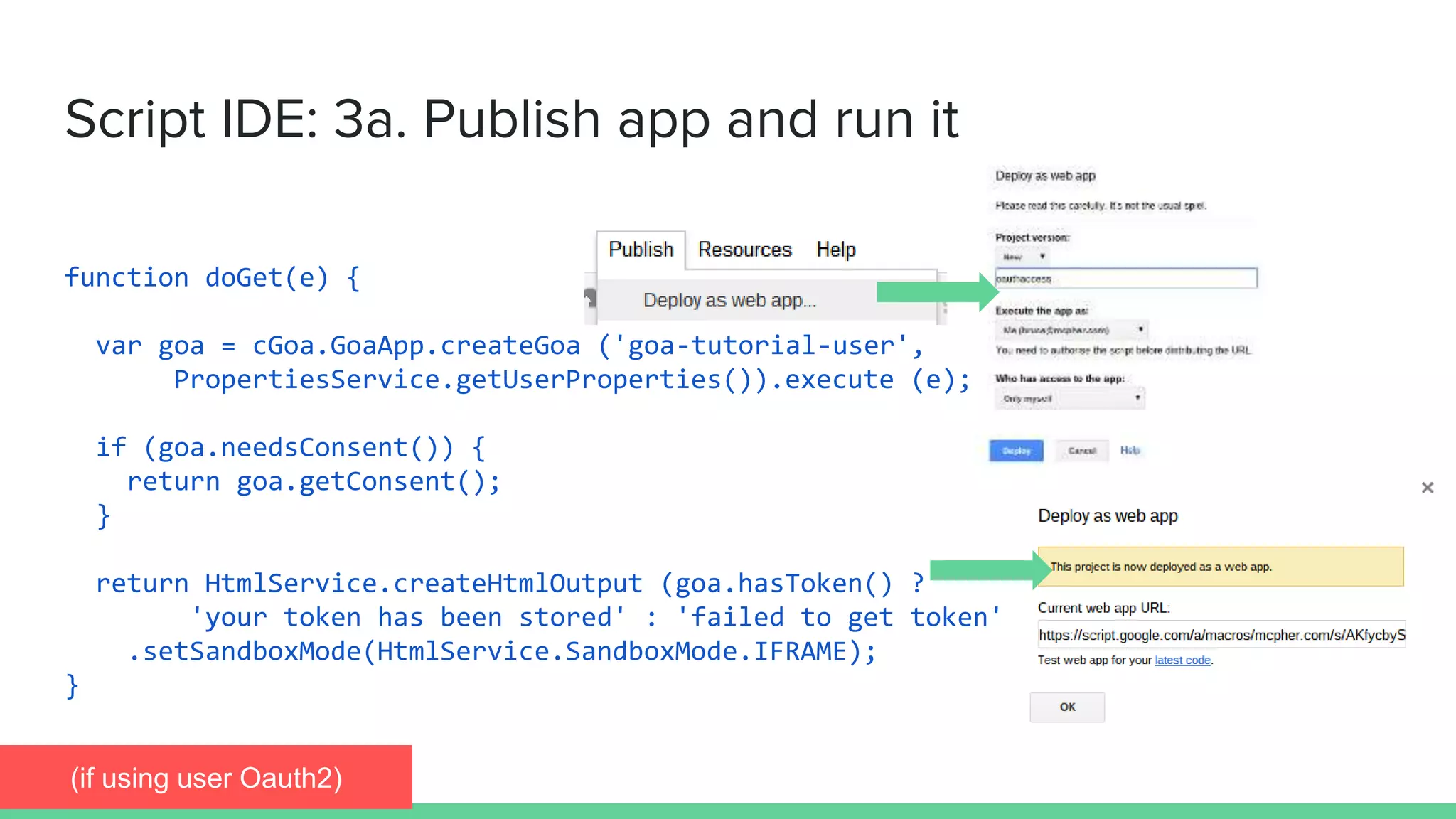
Task: Expand the Project version dropdown set to New
Action: tap(1023, 257)
